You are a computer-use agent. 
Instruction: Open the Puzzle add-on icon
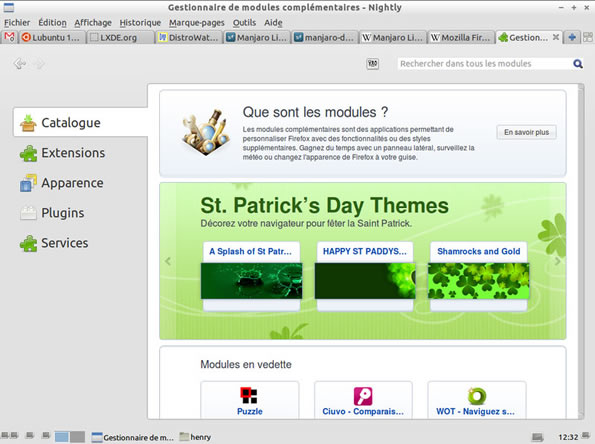pos(249,395)
